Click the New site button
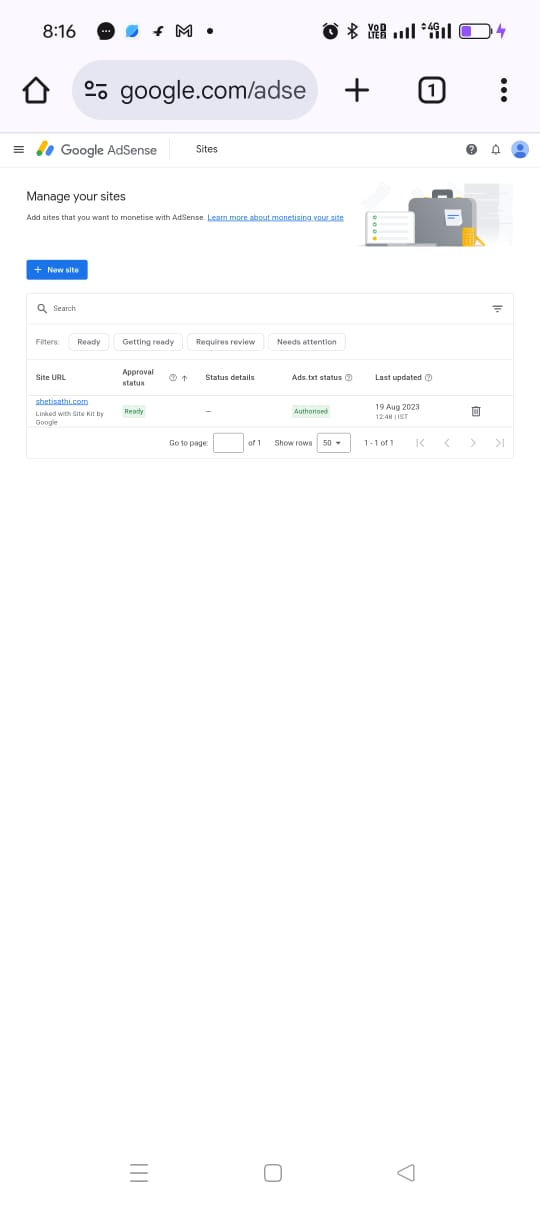This screenshot has width=540, height=1206. tap(57, 270)
